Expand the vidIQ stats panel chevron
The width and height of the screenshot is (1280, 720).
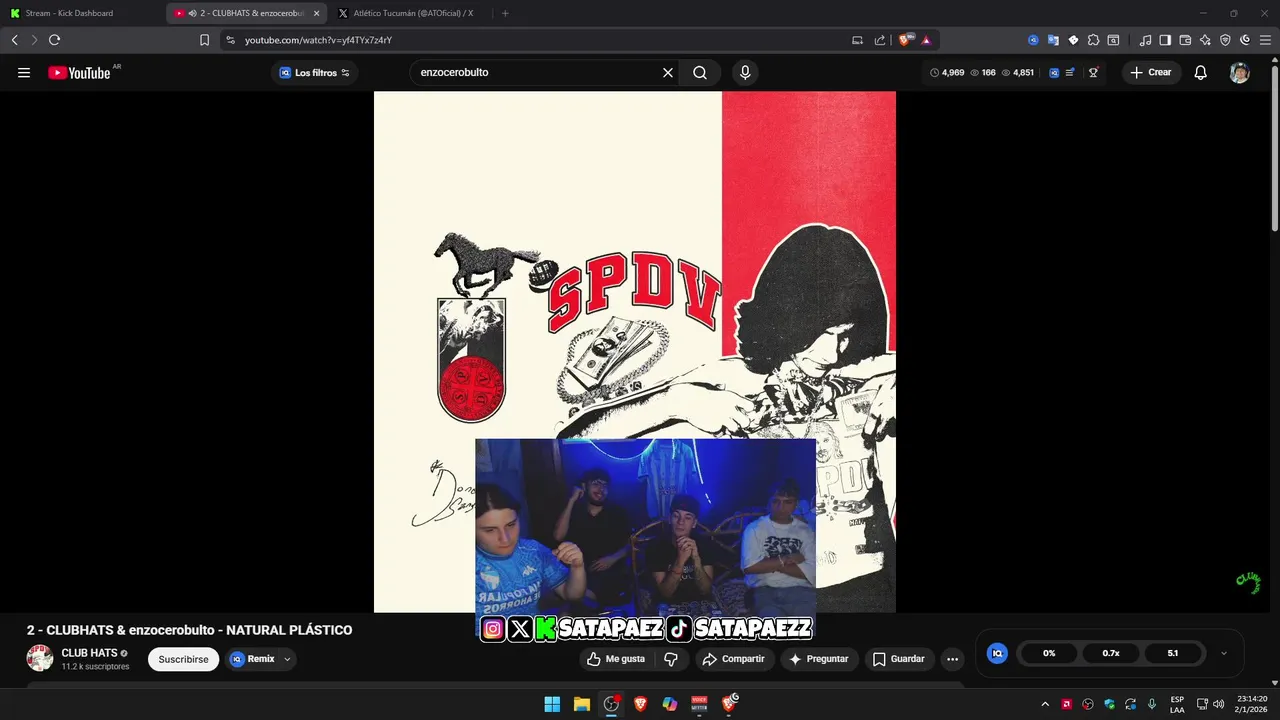pyautogui.click(x=1224, y=653)
